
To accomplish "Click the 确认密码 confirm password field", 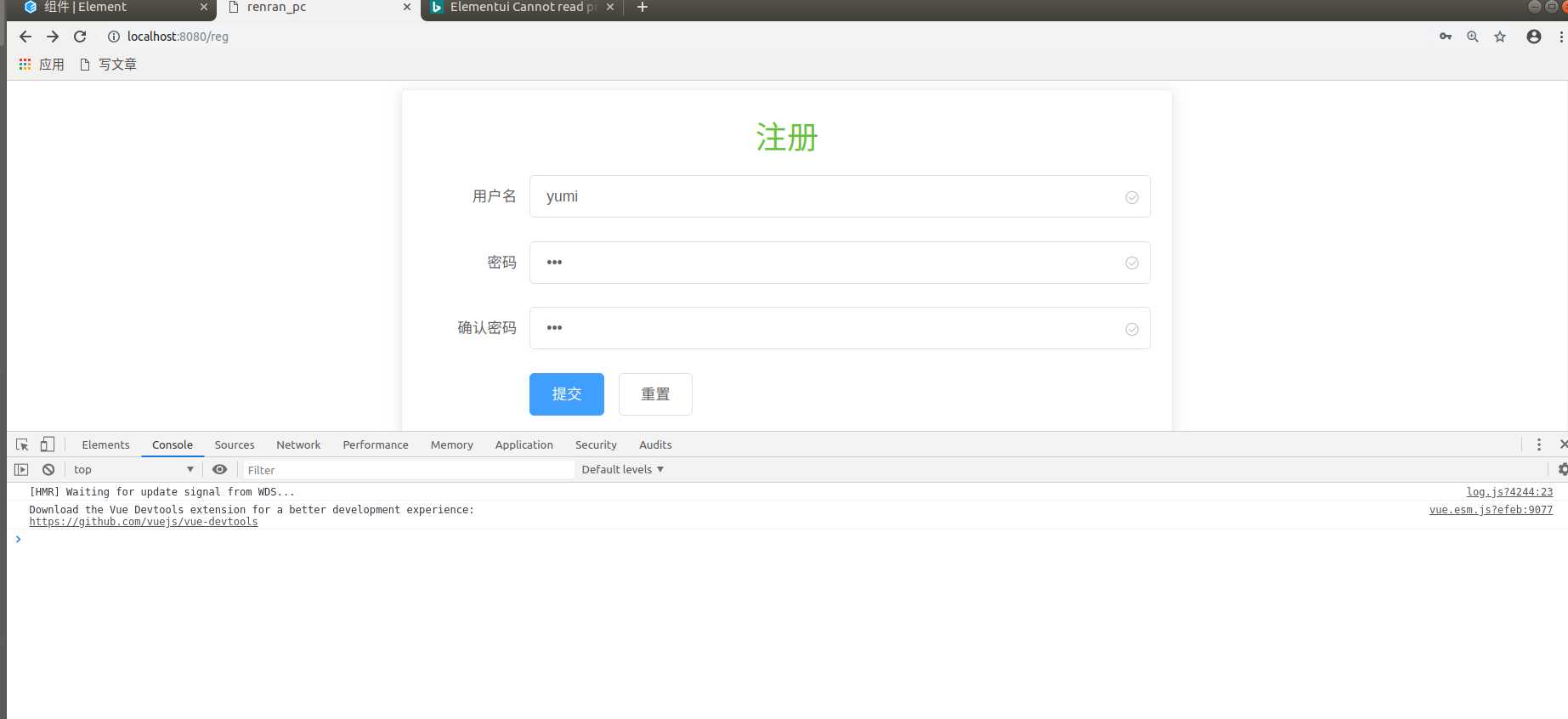I will click(x=840, y=328).
